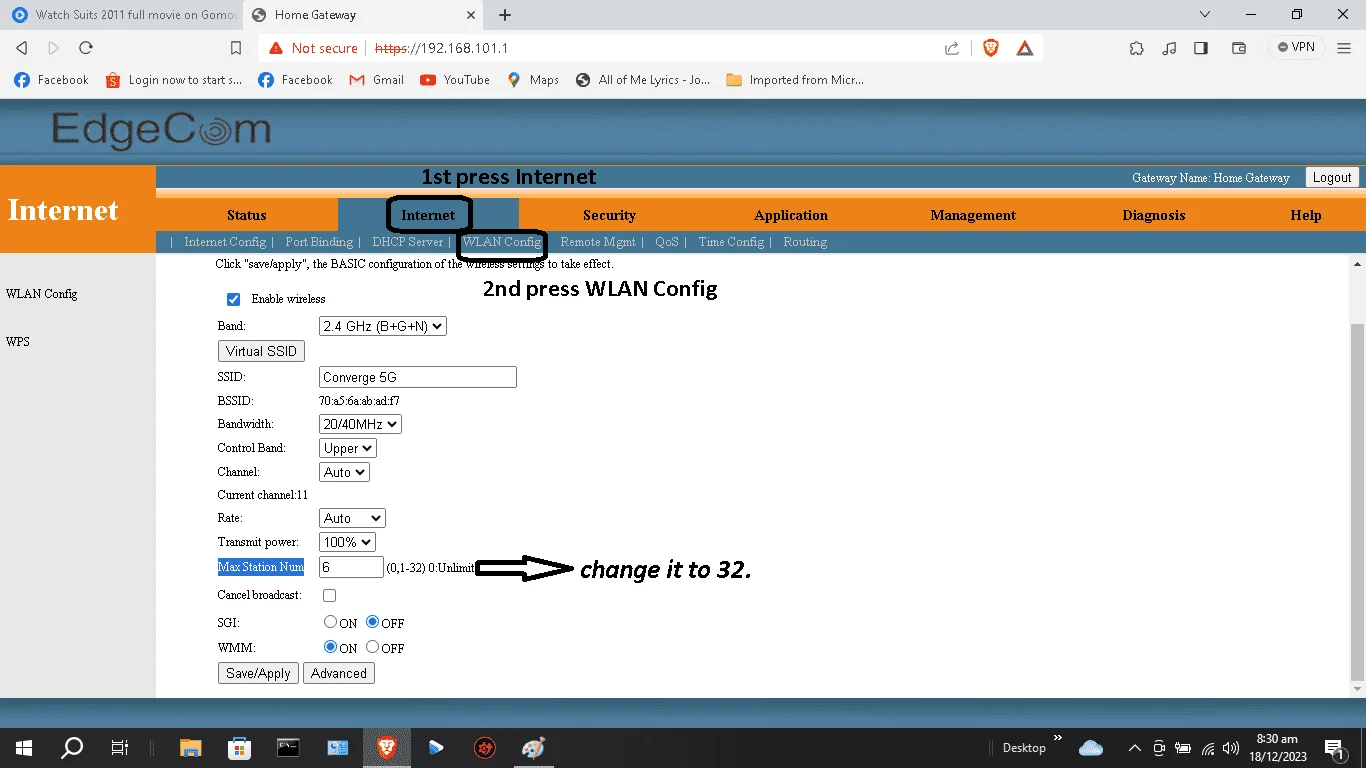1366x768 pixels.
Task: Open the Port Binding submenu link
Action: click(x=319, y=242)
